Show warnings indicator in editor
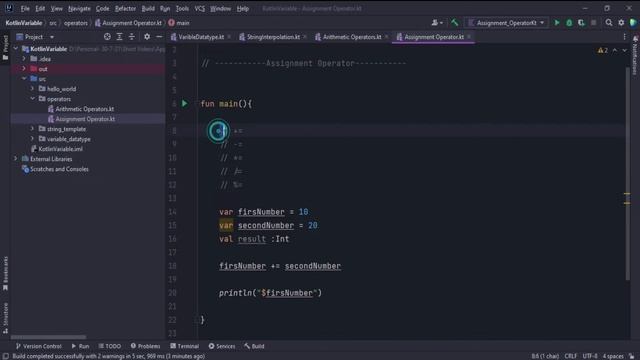The width and height of the screenshot is (640, 360). (x=602, y=51)
